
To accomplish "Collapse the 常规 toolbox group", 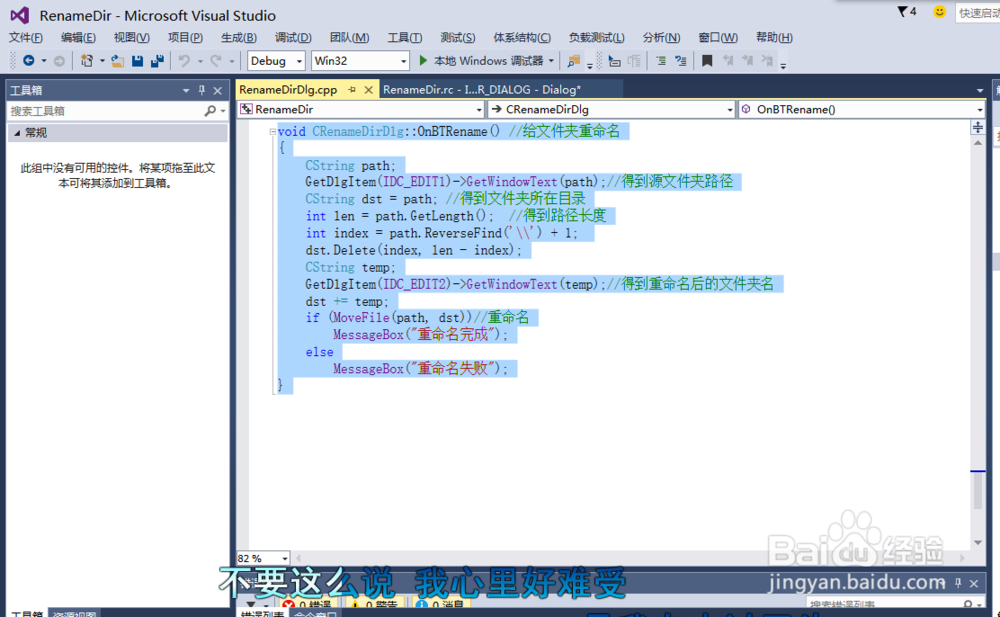I will [17, 133].
